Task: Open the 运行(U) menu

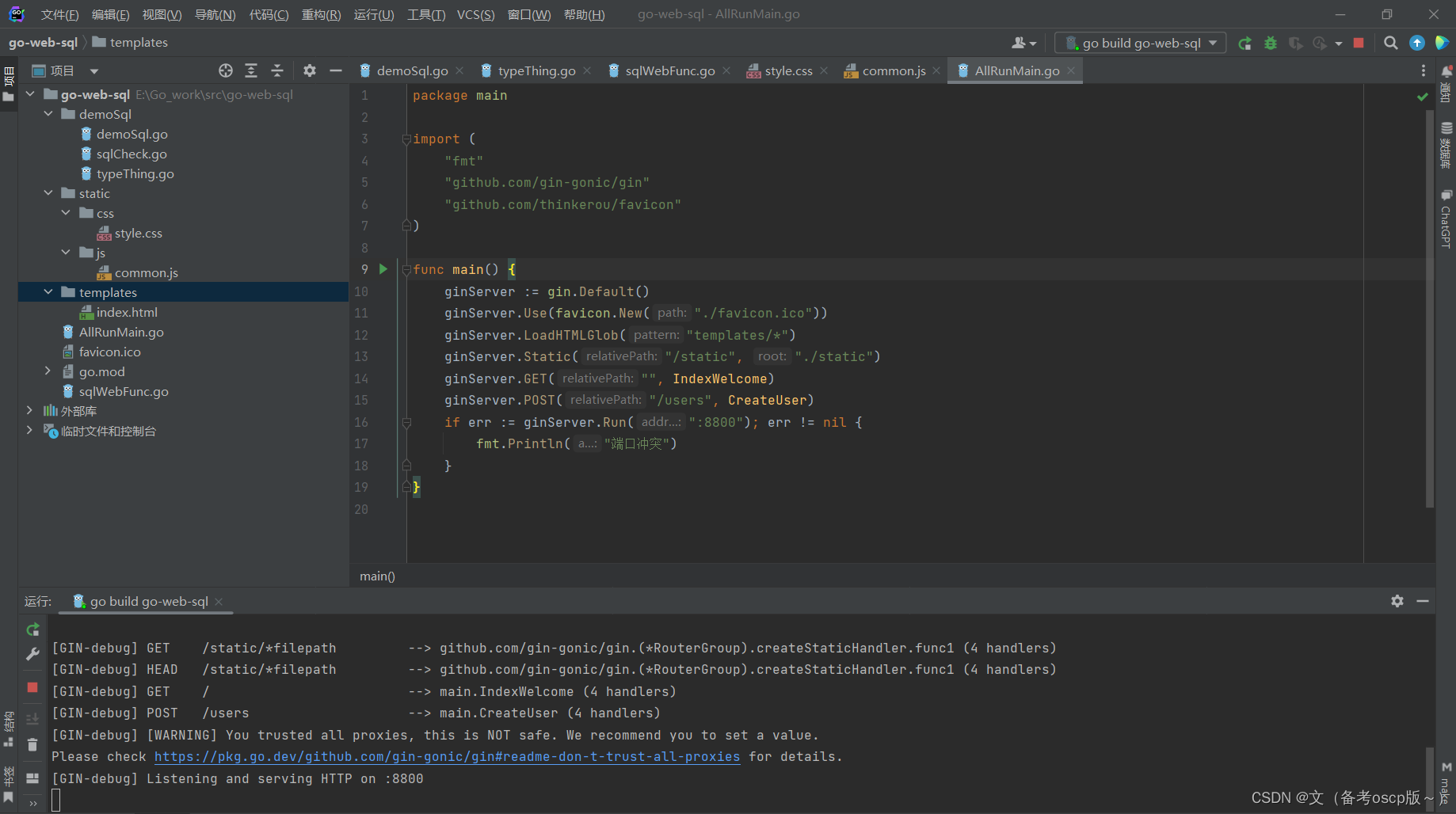Action: (374, 13)
